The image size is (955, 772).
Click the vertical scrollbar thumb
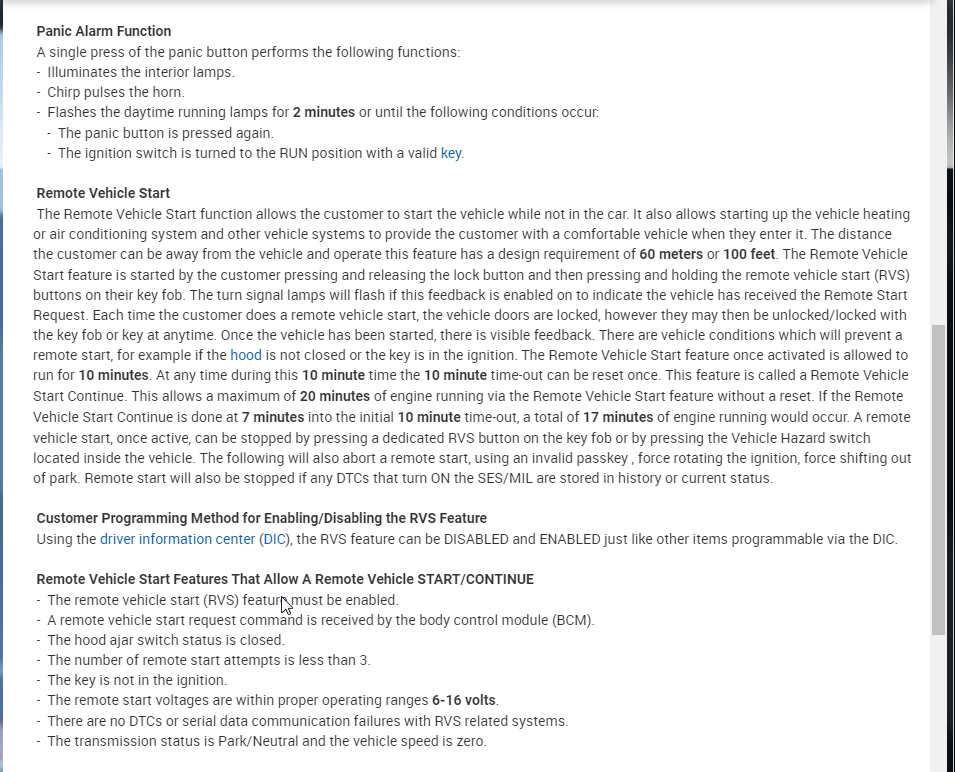[x=938, y=480]
